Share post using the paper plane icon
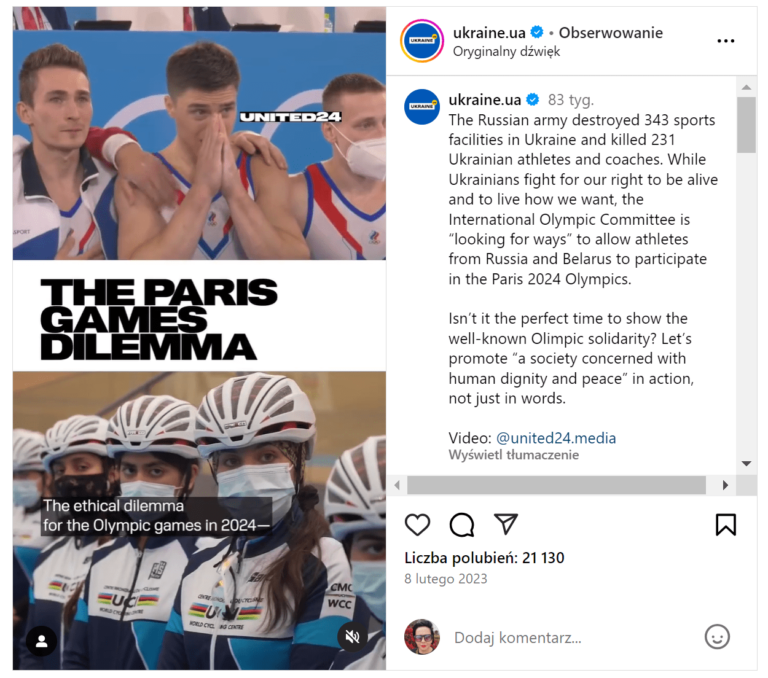The height and width of the screenshot is (678, 768). pos(505,524)
